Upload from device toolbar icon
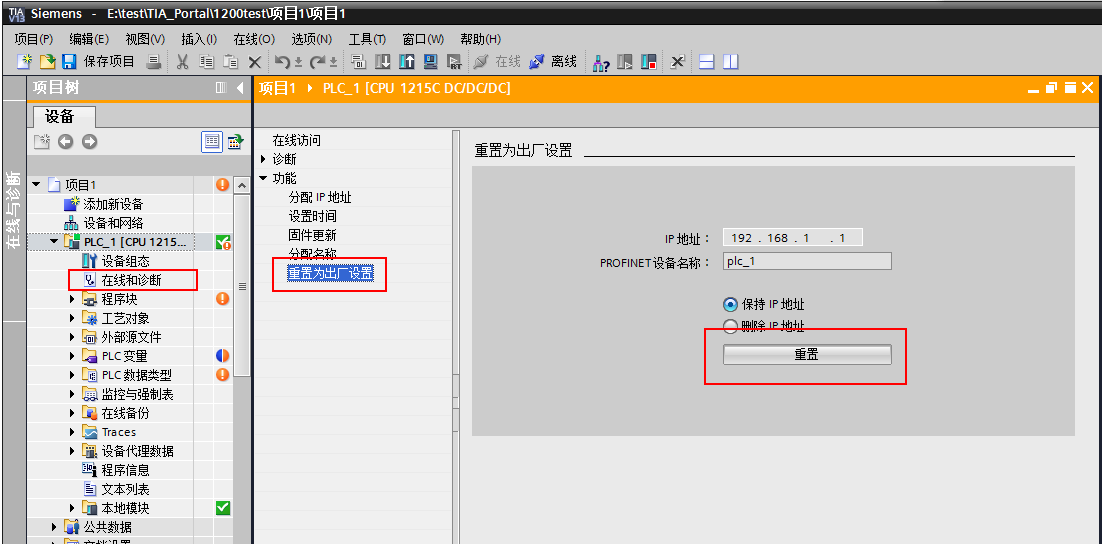 pos(407,62)
